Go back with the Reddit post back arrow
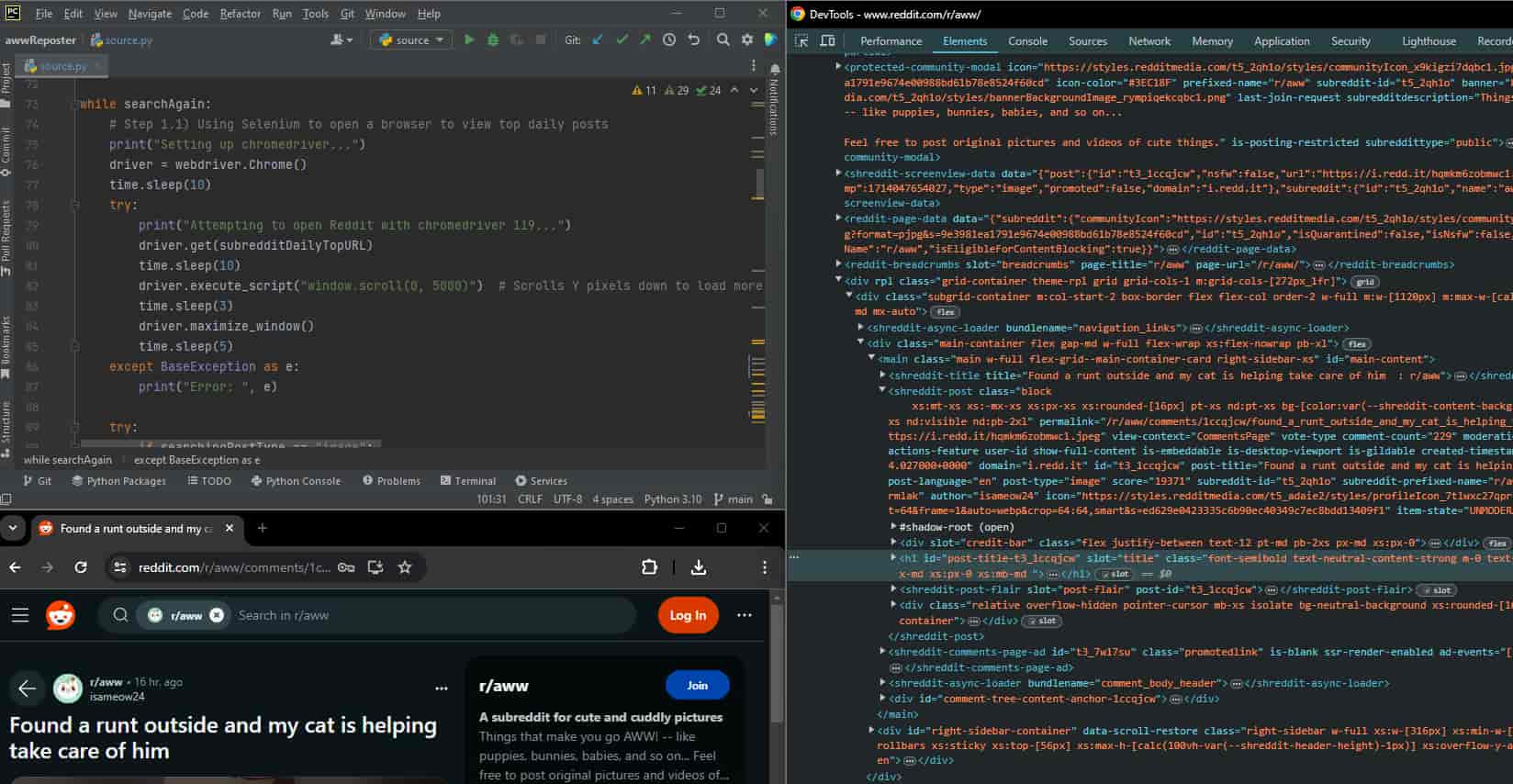Screen dimensions: 1513x784 click(x=28, y=688)
